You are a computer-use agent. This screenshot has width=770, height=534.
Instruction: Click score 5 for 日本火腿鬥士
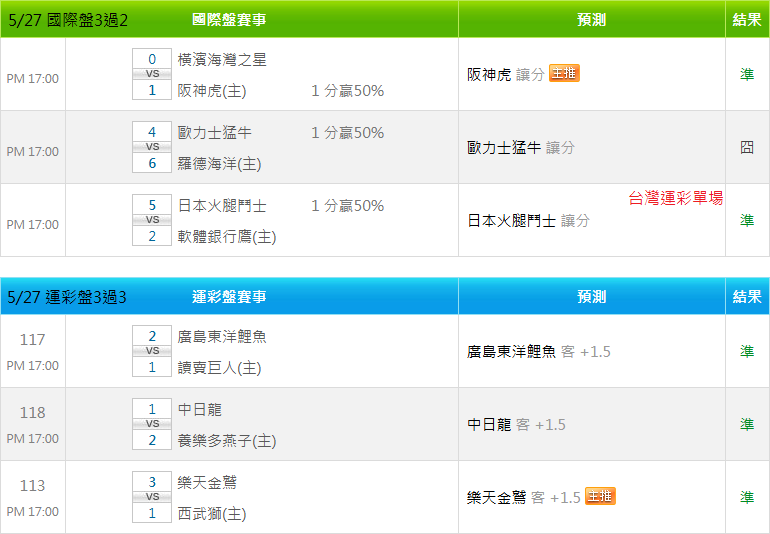(x=152, y=205)
